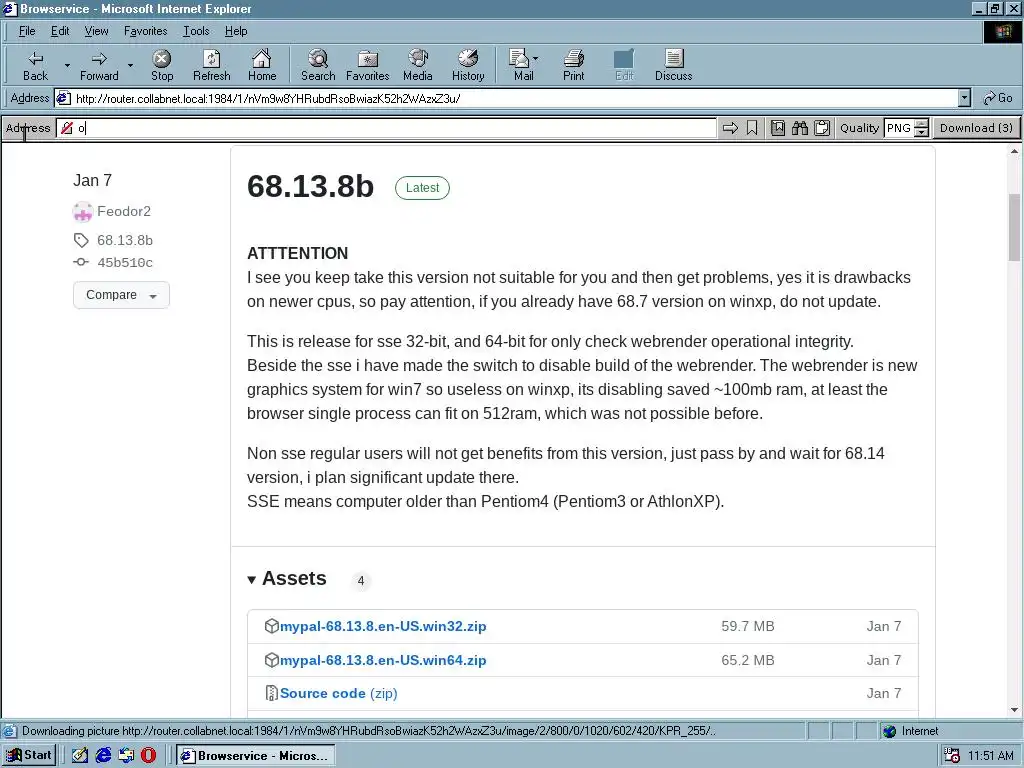Screen dimensions: 1024x768
Task: Open the Discuss toolbar icon
Action: (x=673, y=65)
